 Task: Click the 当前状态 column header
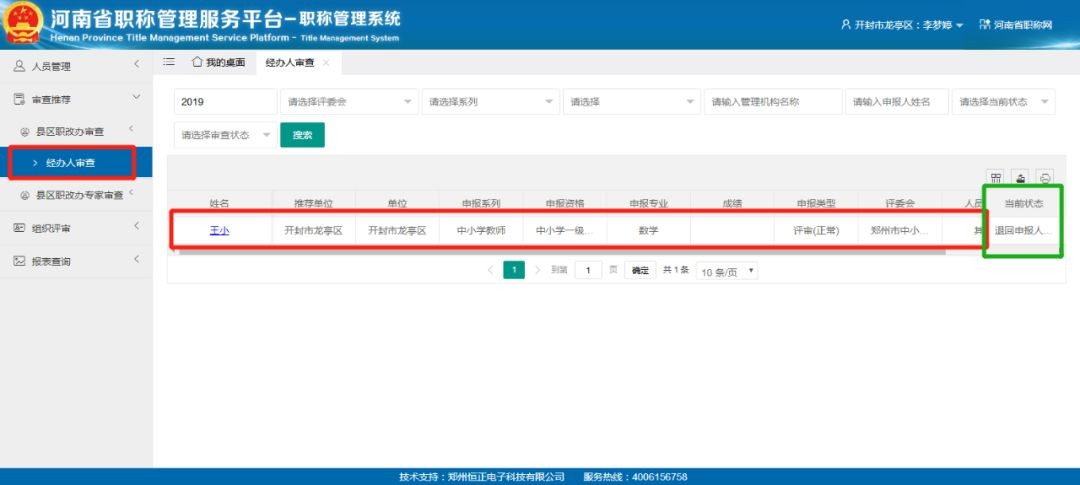pos(1024,203)
